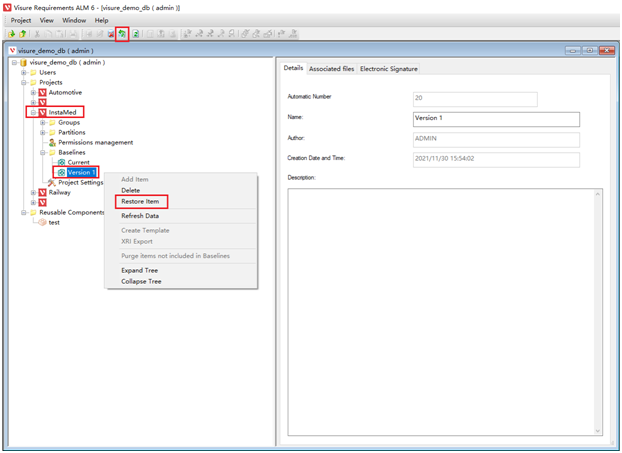
Task: Click the Author field showing ADMIN
Action: pos(496,140)
